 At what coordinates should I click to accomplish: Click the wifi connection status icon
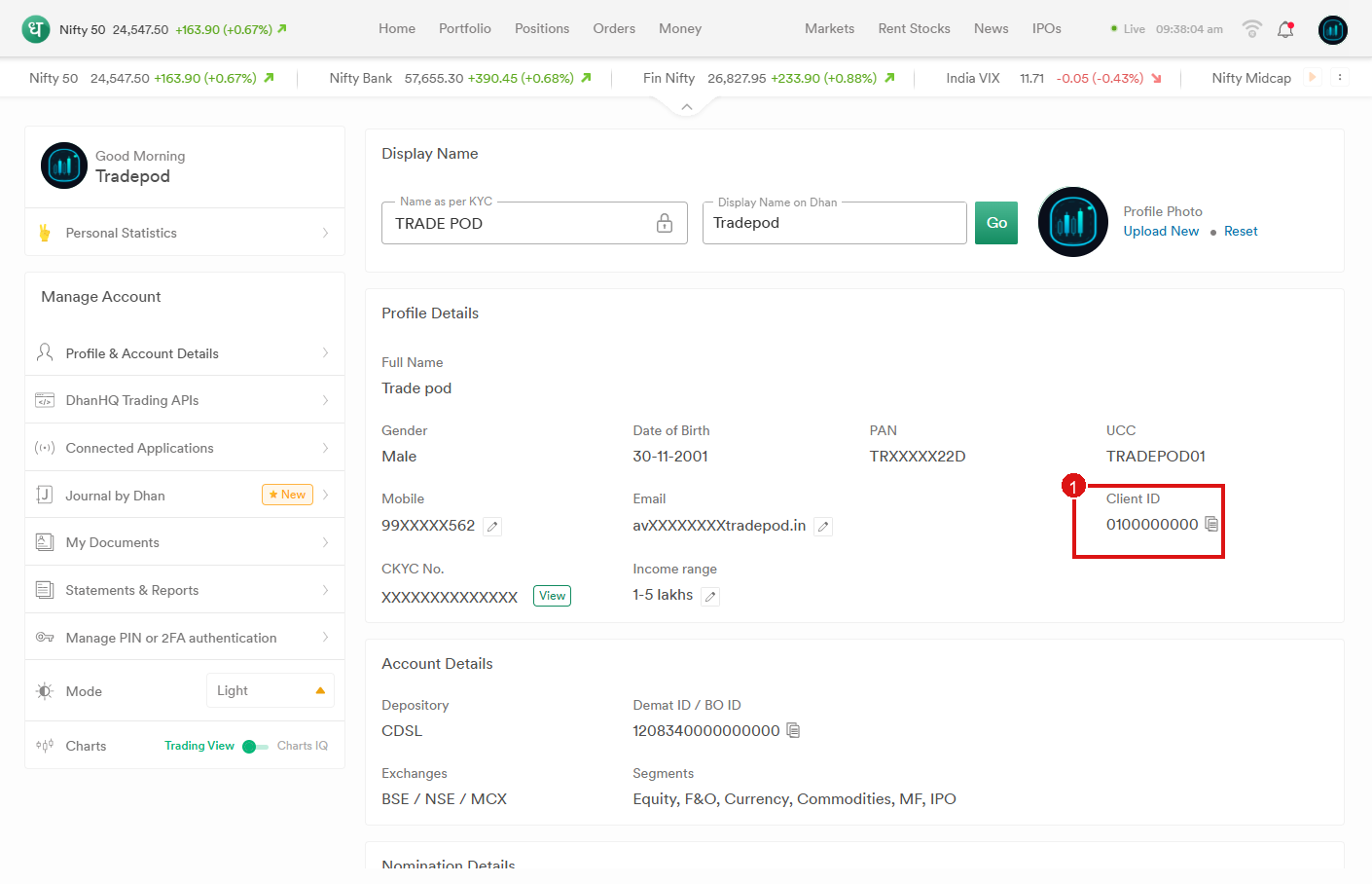tap(1252, 29)
